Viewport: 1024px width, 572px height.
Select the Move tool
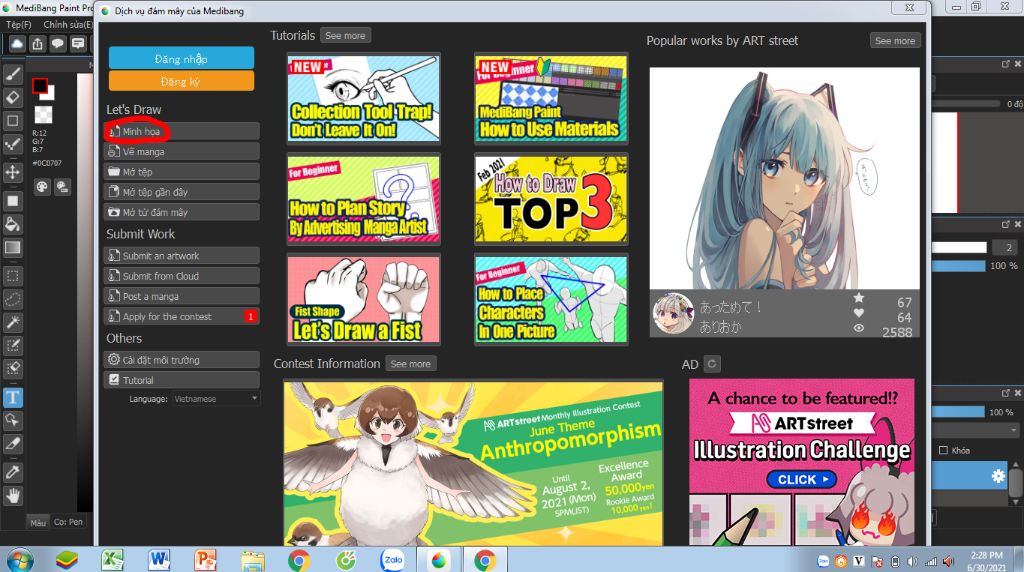[12, 172]
